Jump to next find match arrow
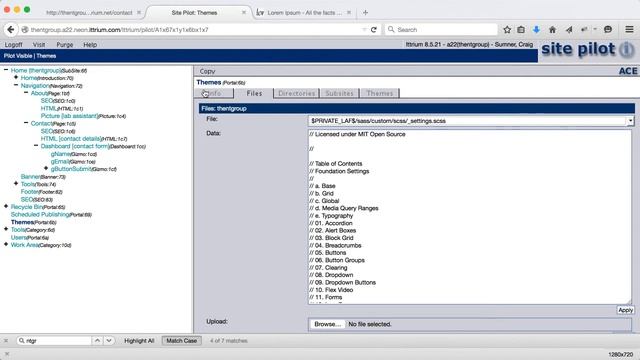The image size is (640, 360). (x=109, y=340)
